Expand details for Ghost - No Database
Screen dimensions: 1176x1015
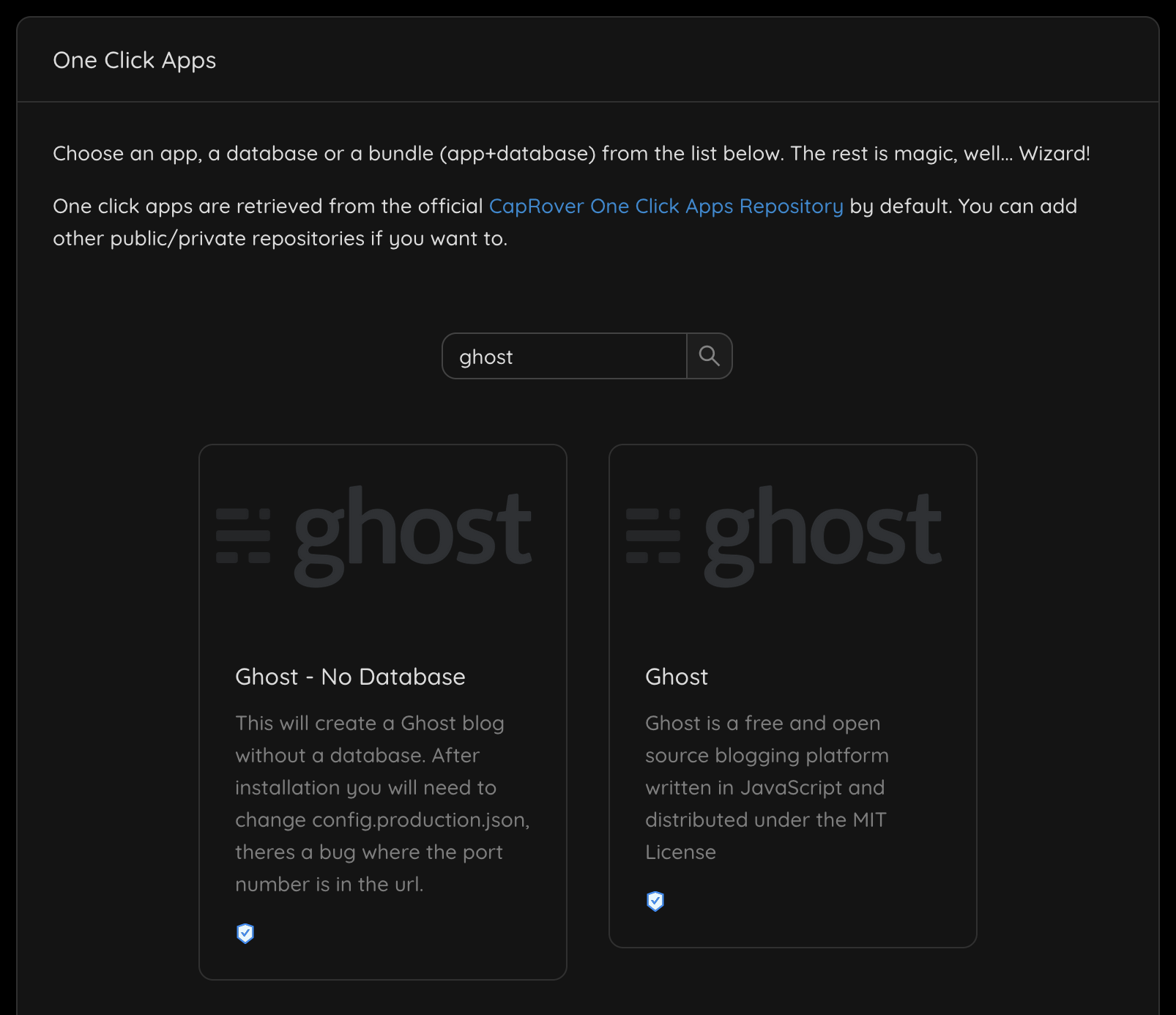382,710
